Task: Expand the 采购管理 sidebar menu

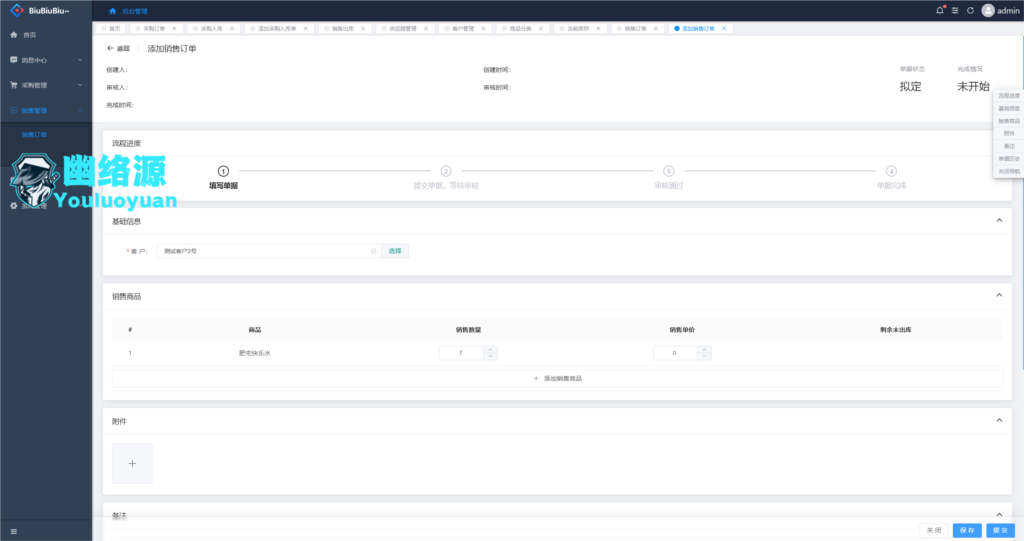Action: point(46,85)
